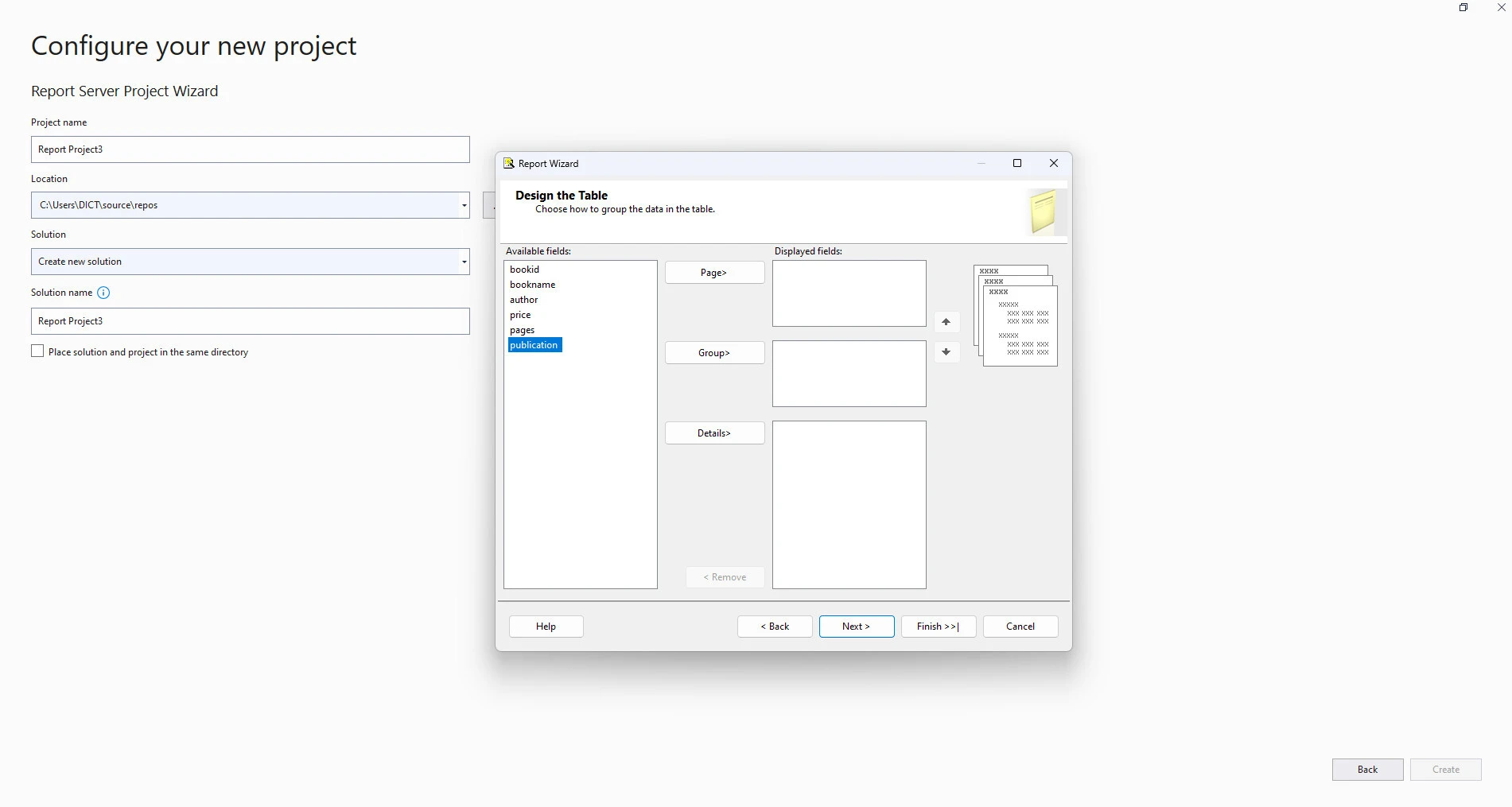Add selected field to Page
Image resolution: width=1512 pixels, height=807 pixels.
coord(713,273)
